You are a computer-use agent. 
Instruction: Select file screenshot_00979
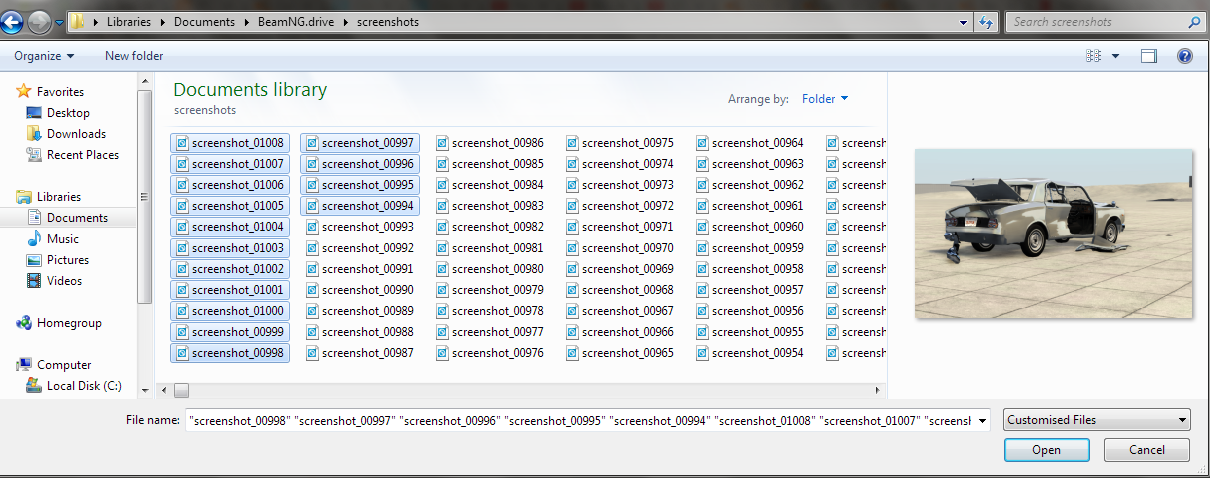[490, 290]
